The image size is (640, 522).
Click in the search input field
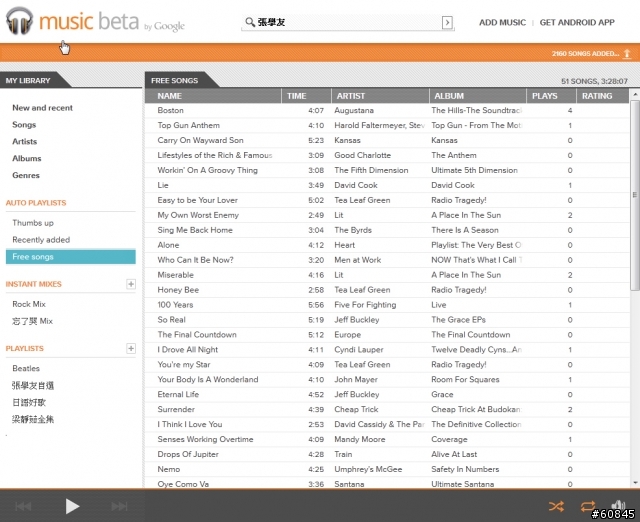pos(348,22)
